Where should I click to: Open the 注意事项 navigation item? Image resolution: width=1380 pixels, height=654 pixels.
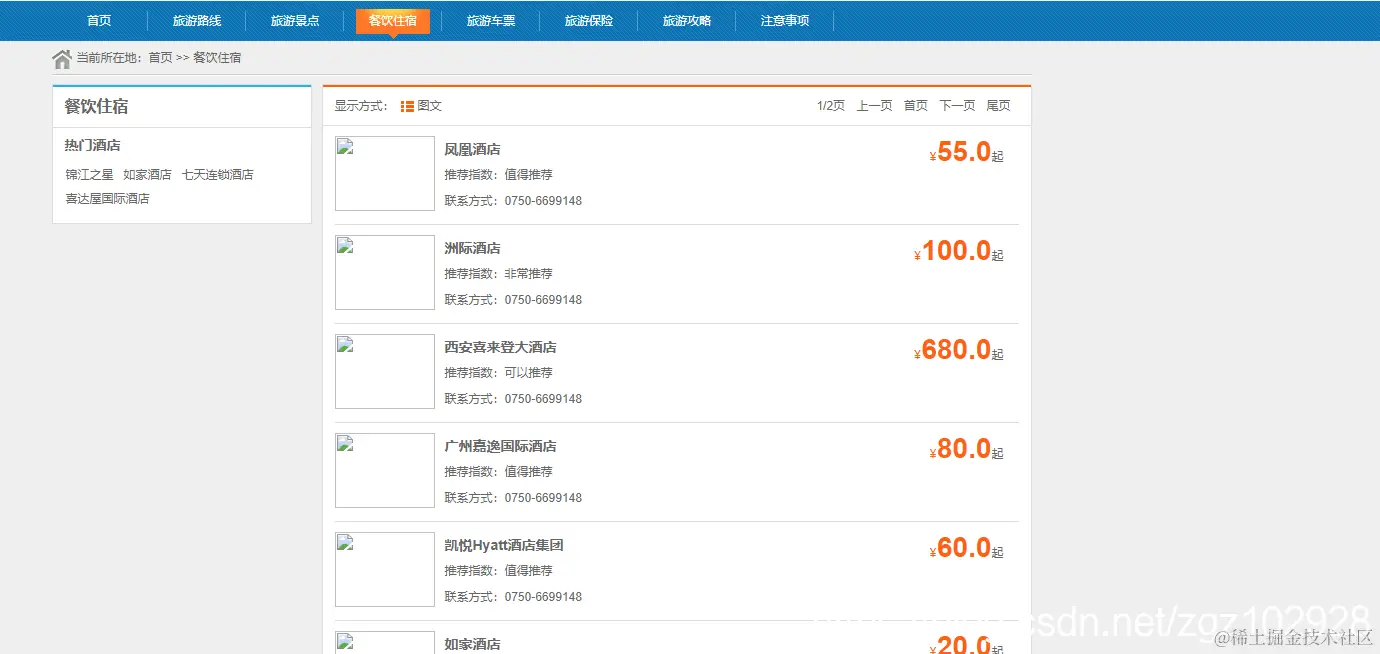785,21
